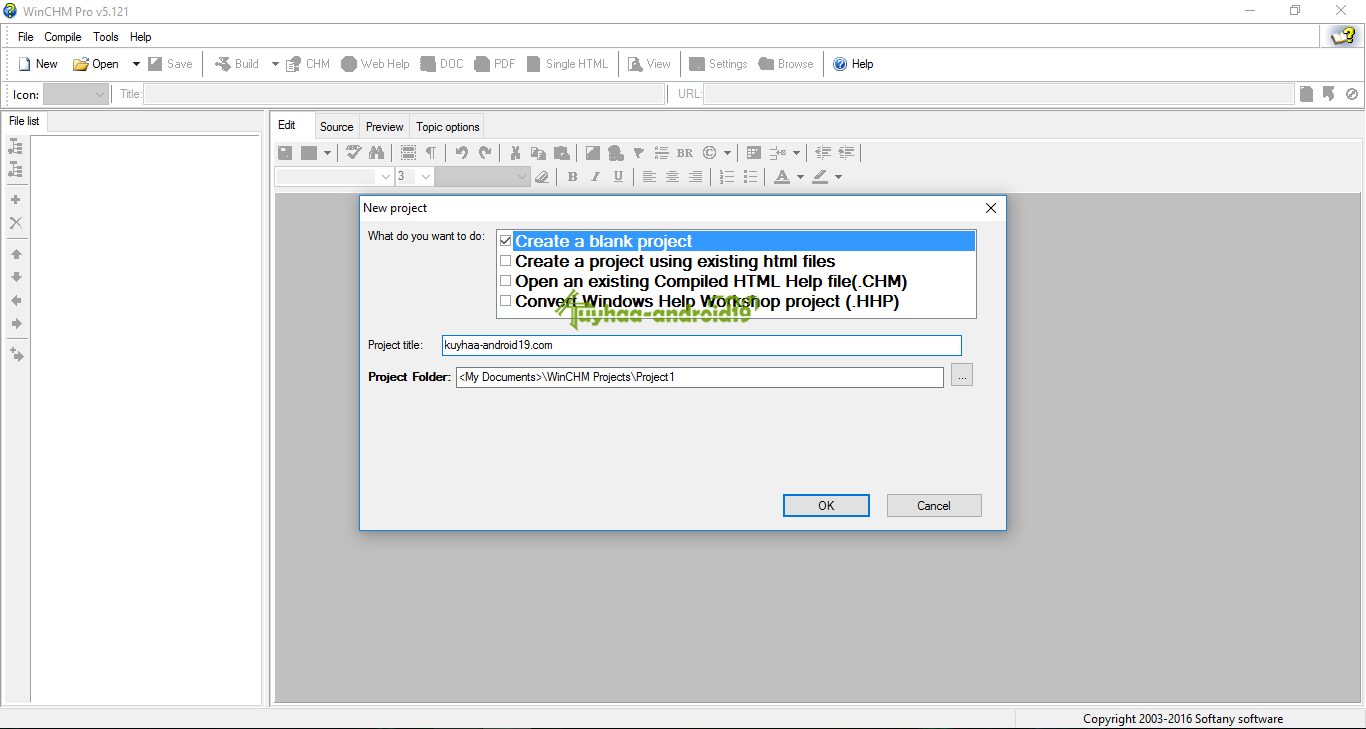Click the Single HTML toolbar button
1366x729 pixels.
click(566, 64)
